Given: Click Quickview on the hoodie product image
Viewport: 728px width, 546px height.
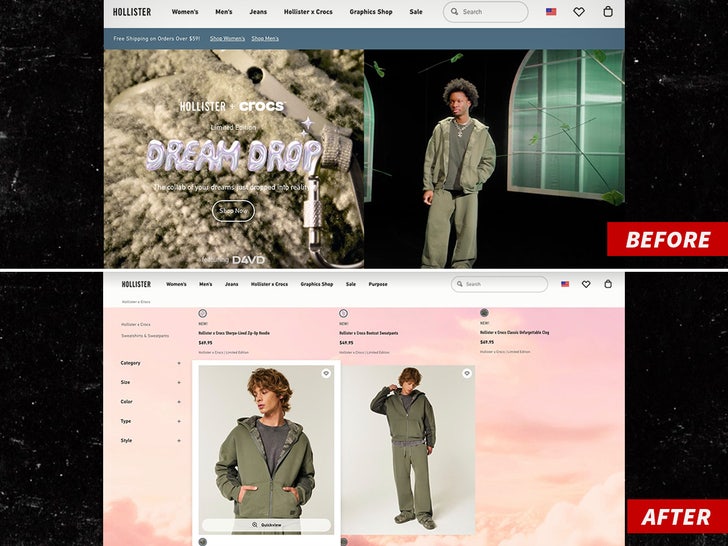Looking at the screenshot, I should (x=266, y=524).
